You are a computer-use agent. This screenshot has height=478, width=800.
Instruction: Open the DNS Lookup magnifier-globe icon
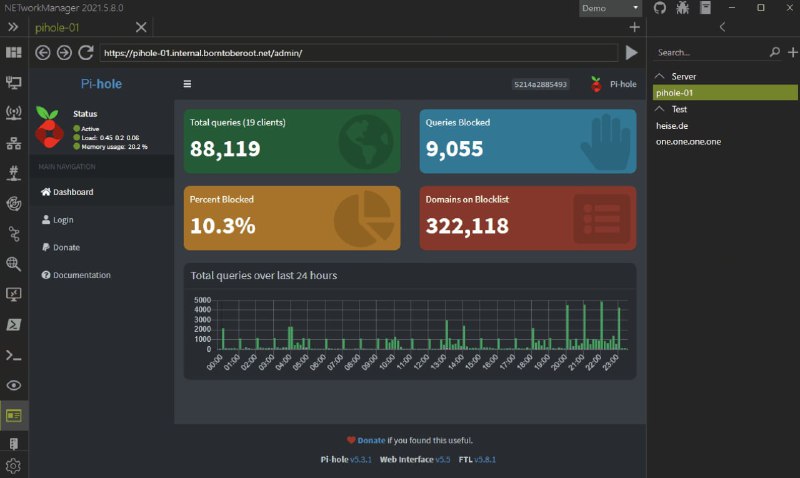13,264
